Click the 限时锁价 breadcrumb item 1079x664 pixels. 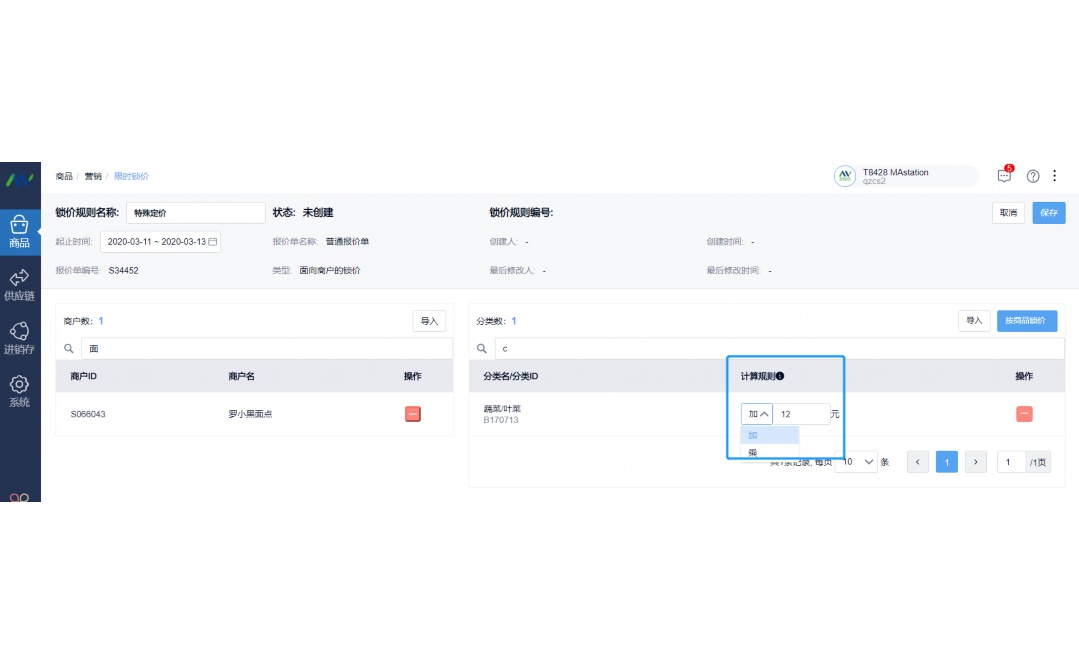131,176
